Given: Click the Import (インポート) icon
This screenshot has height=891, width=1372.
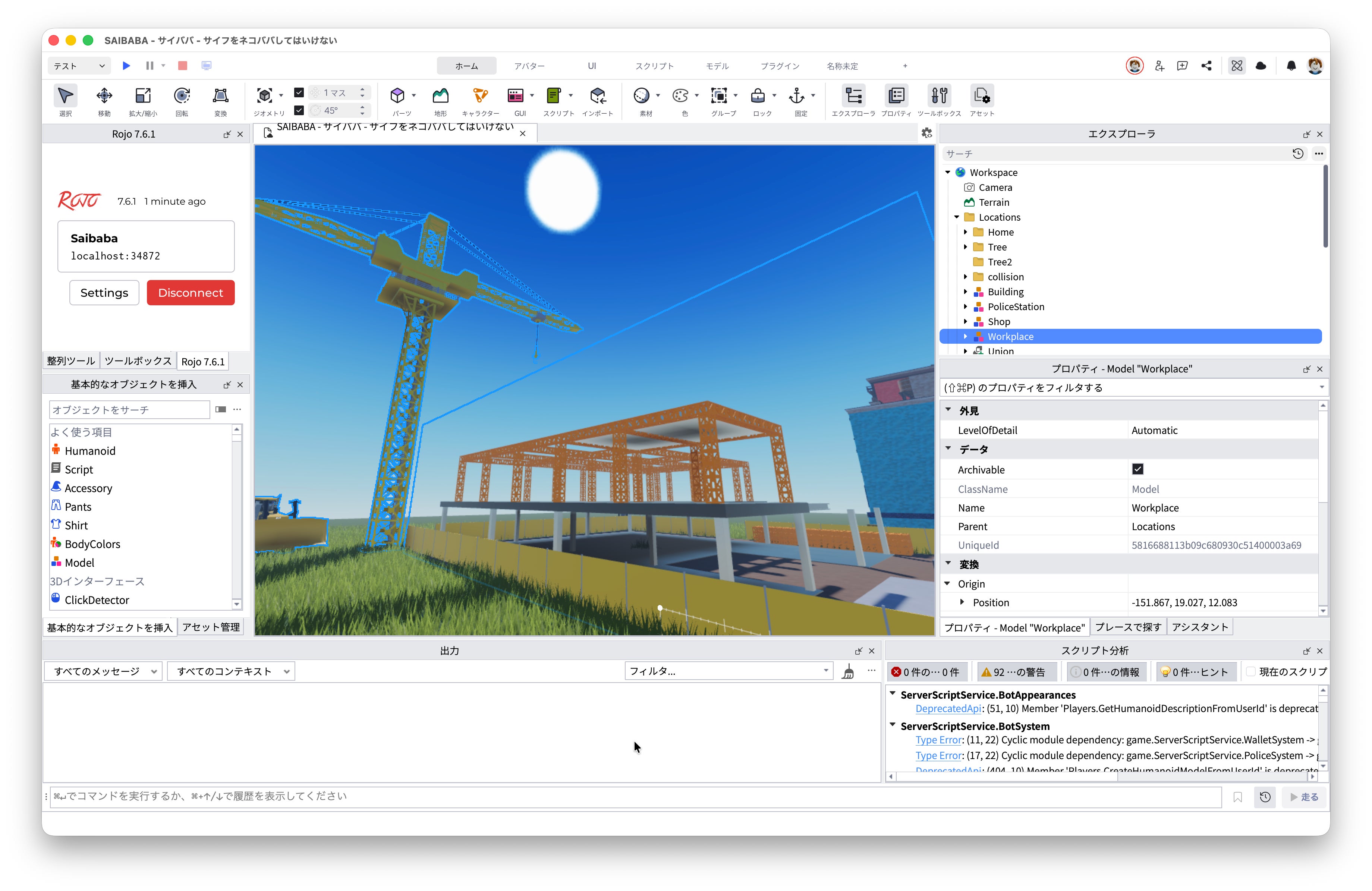Looking at the screenshot, I should click(x=598, y=101).
